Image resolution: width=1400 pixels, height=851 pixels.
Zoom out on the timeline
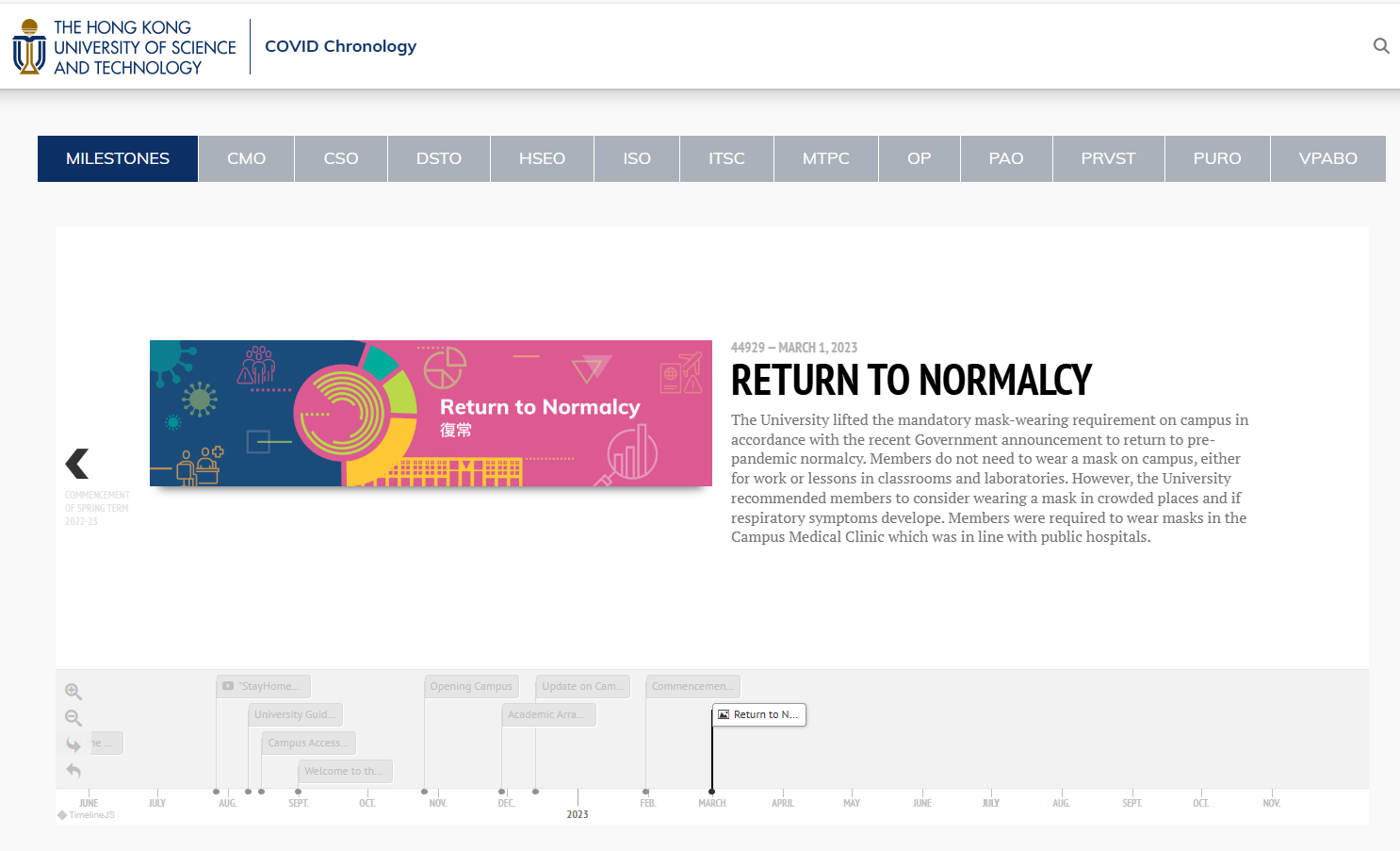73,718
